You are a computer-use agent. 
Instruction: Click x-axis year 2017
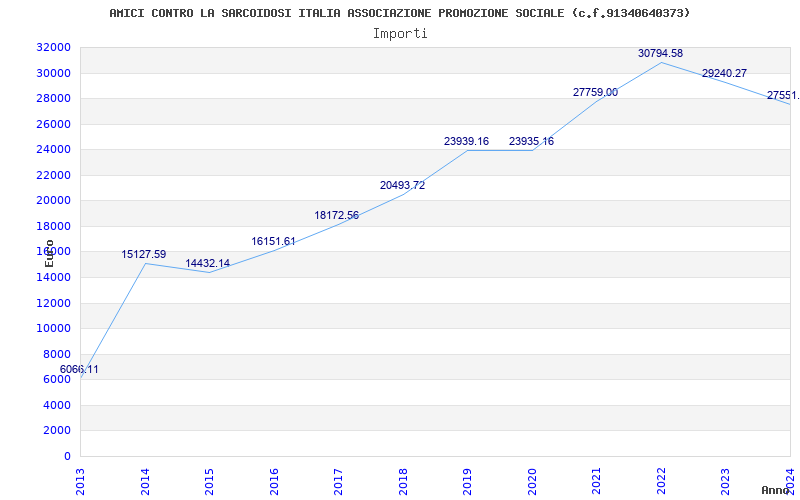point(338,482)
